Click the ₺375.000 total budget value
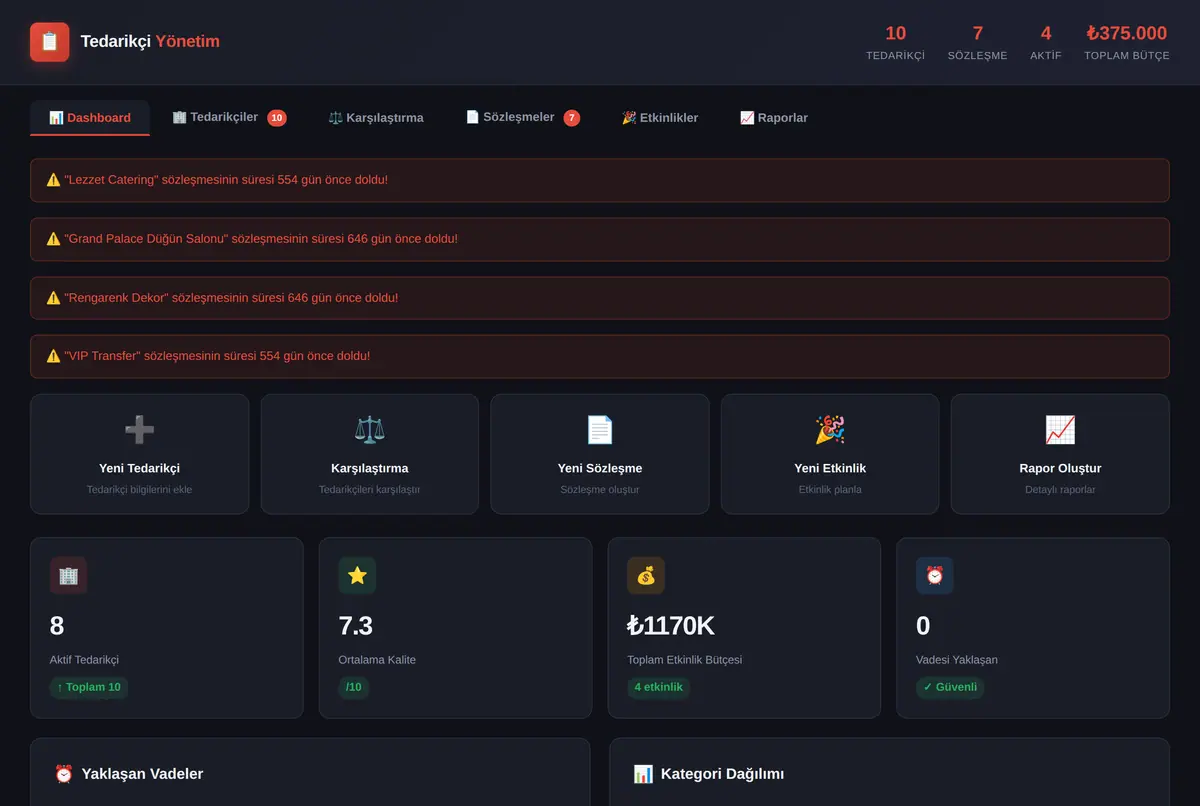The image size is (1200, 806). tap(1127, 33)
